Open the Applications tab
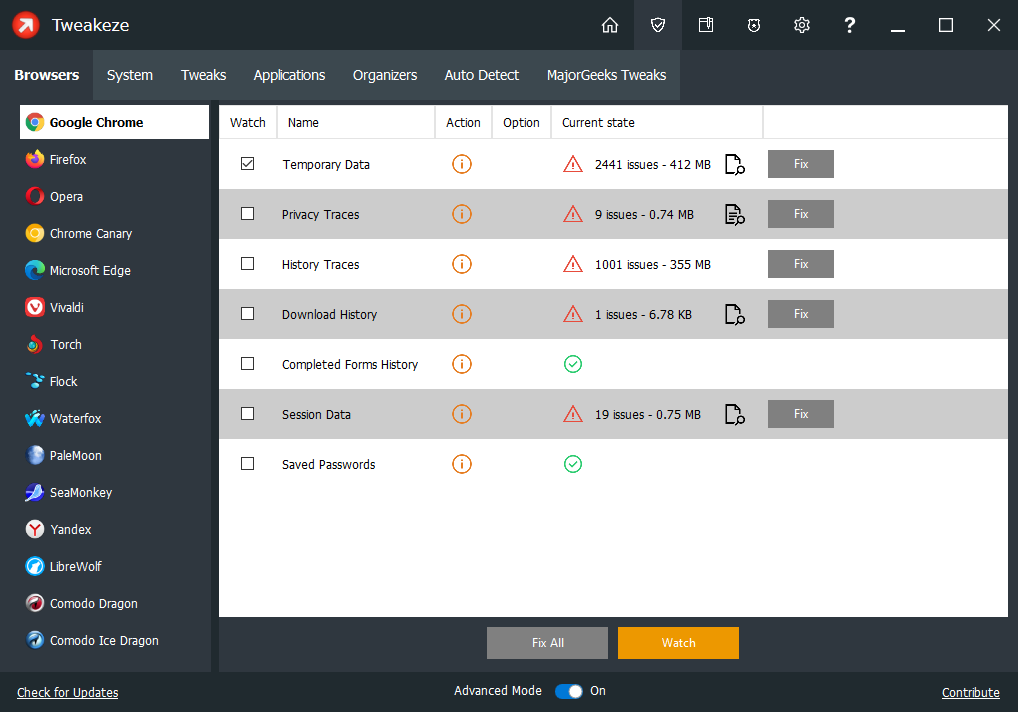The image size is (1018, 712). tap(289, 75)
